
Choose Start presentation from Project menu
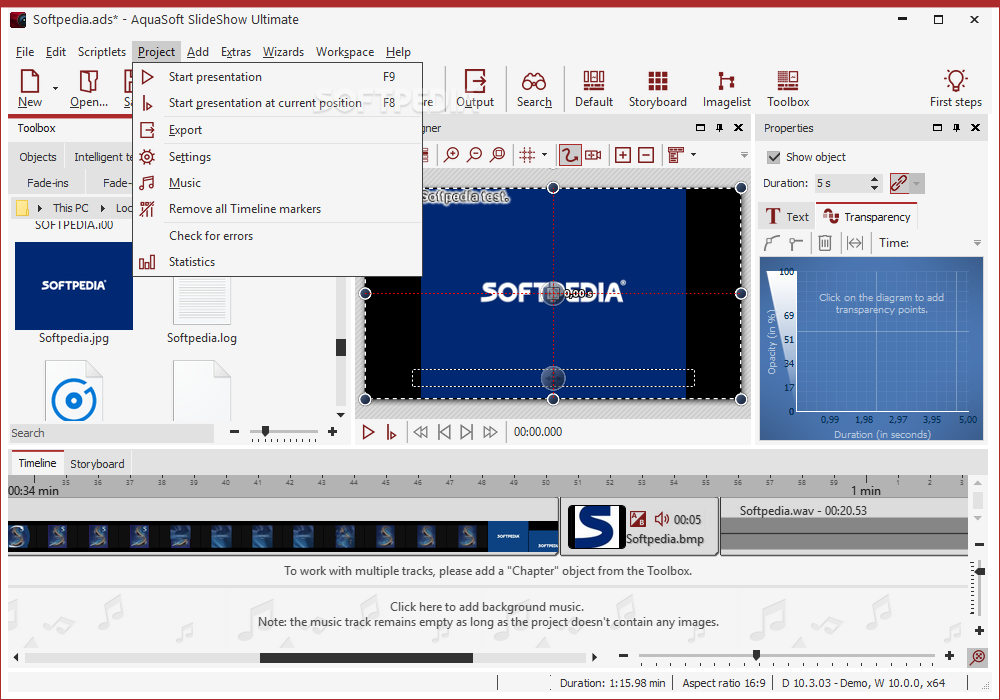[x=278, y=77]
